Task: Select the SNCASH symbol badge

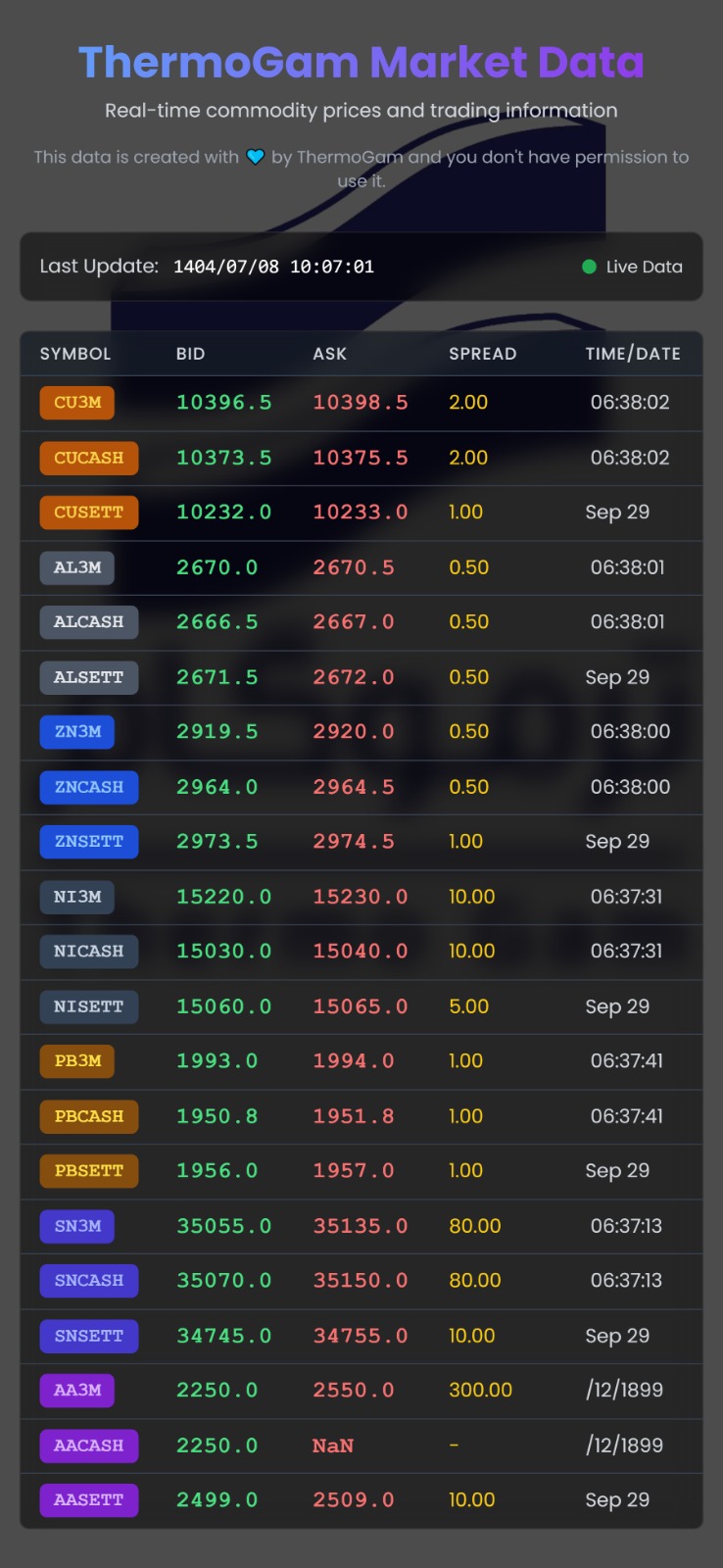Action: [x=89, y=1281]
